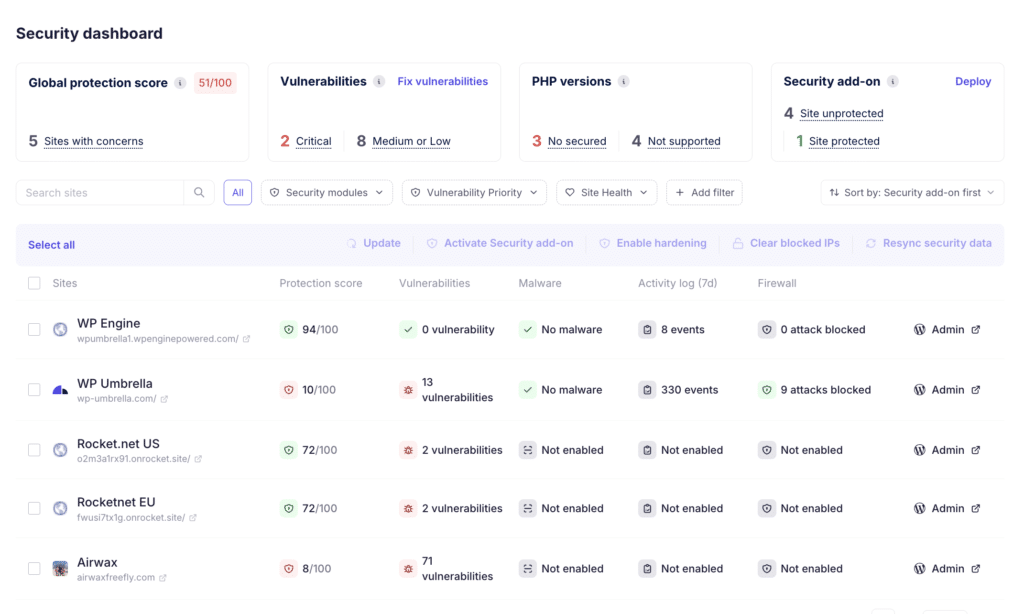1024x614 pixels.
Task: Open the Site Health filter menu
Action: coord(607,193)
